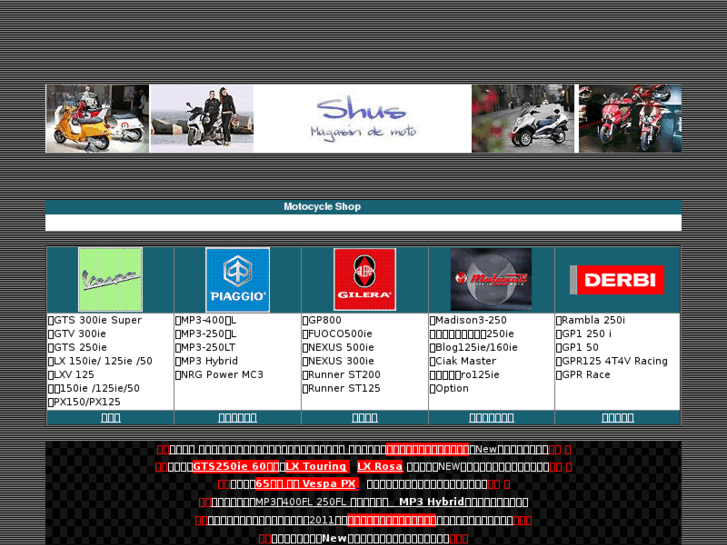Image resolution: width=727 pixels, height=545 pixels.
Task: Select NRG Power MC3 entry
Action: point(219,375)
